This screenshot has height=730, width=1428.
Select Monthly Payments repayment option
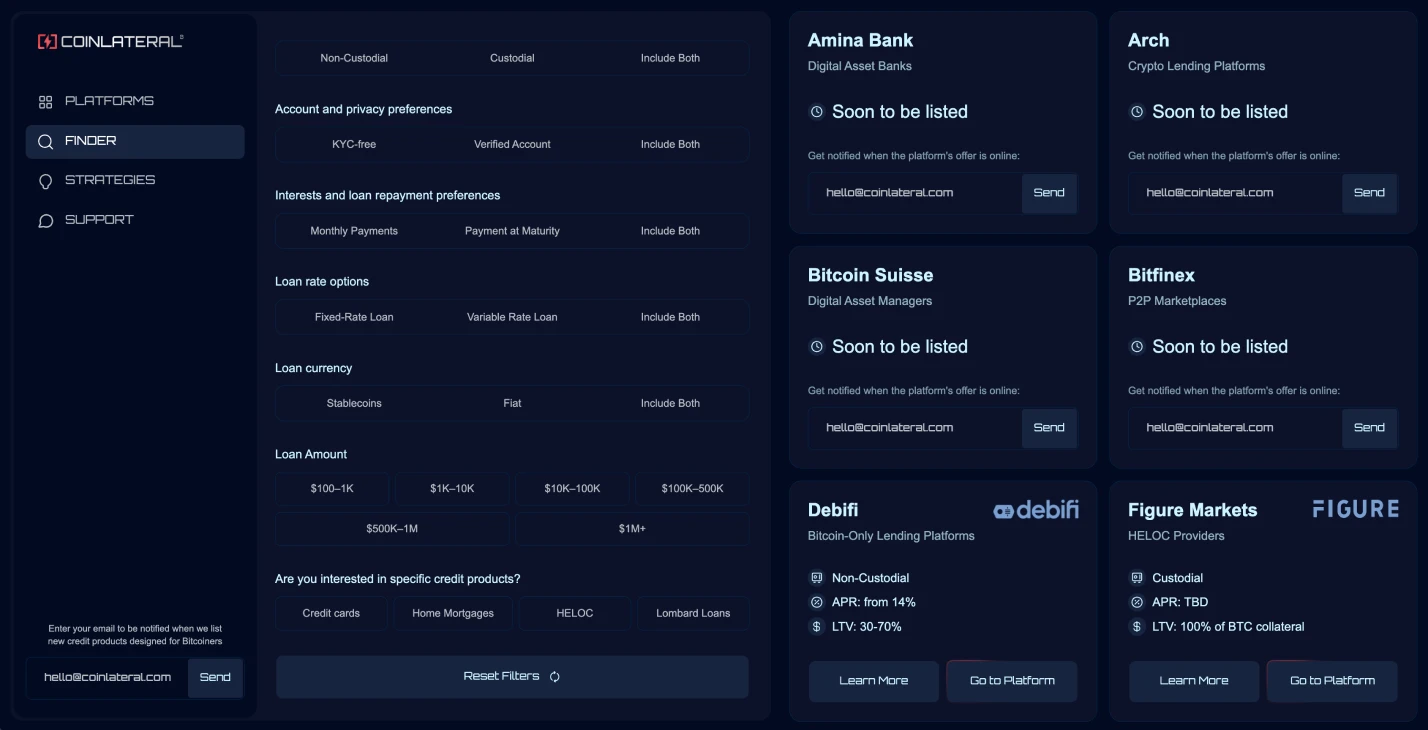(x=354, y=231)
